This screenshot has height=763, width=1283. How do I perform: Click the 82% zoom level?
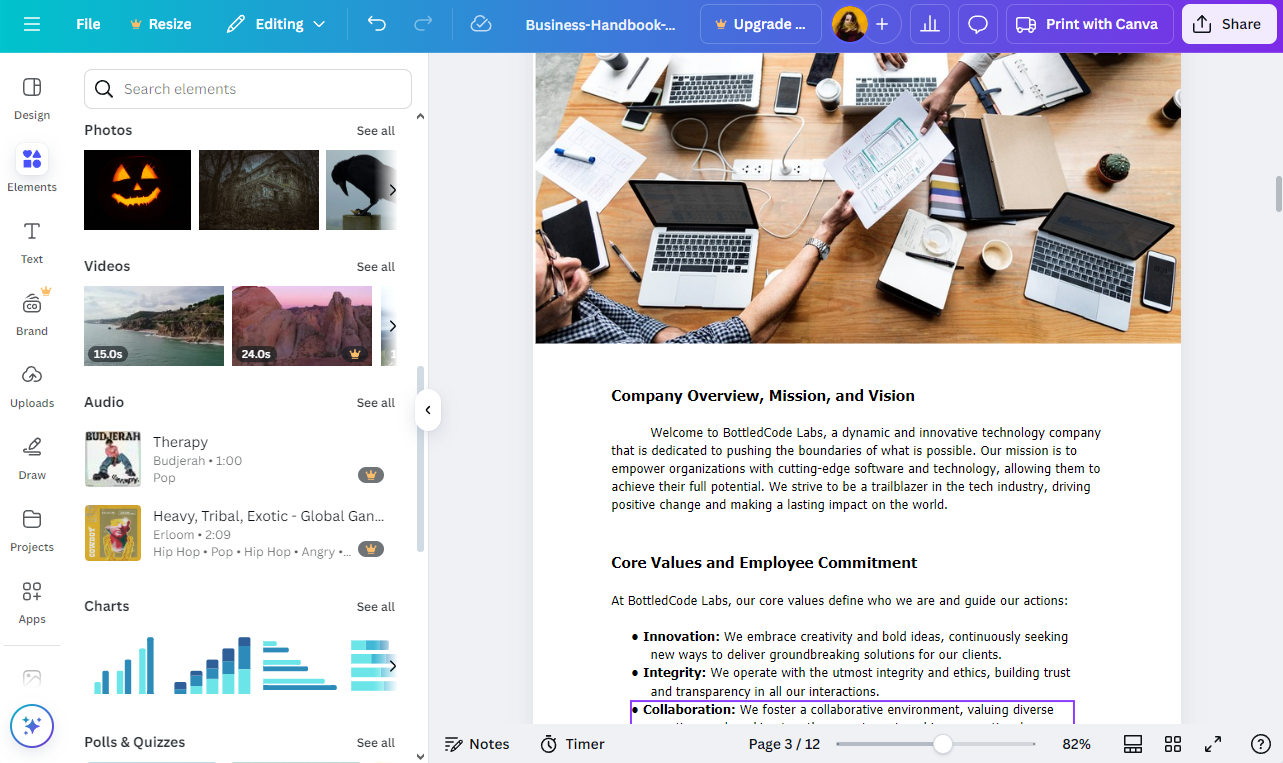[1076, 744]
